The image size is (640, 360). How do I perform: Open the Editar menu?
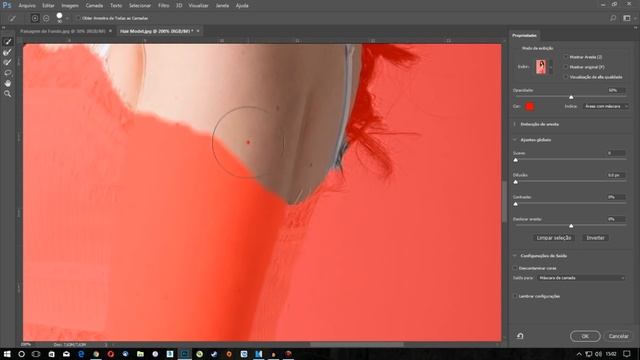48,6
